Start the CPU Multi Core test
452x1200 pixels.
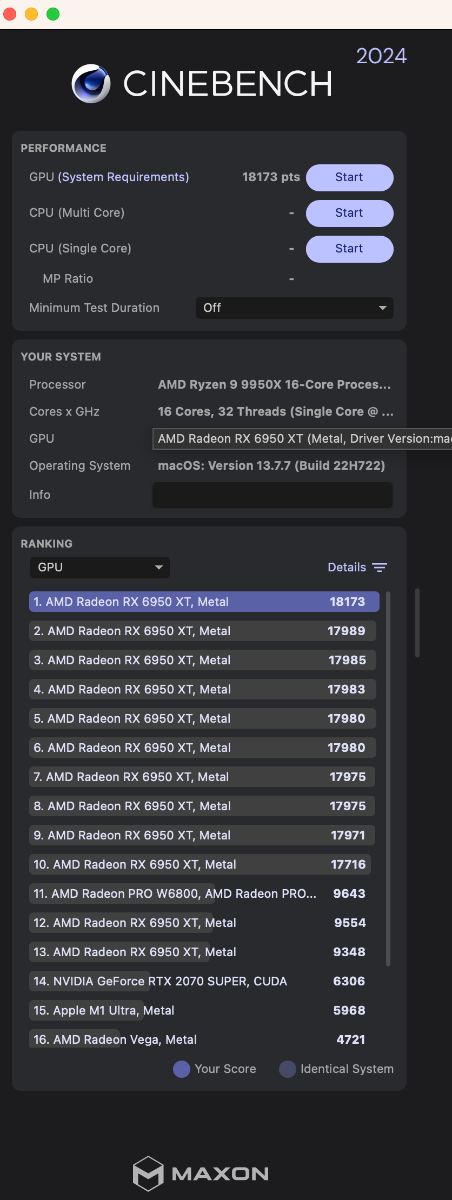click(349, 213)
